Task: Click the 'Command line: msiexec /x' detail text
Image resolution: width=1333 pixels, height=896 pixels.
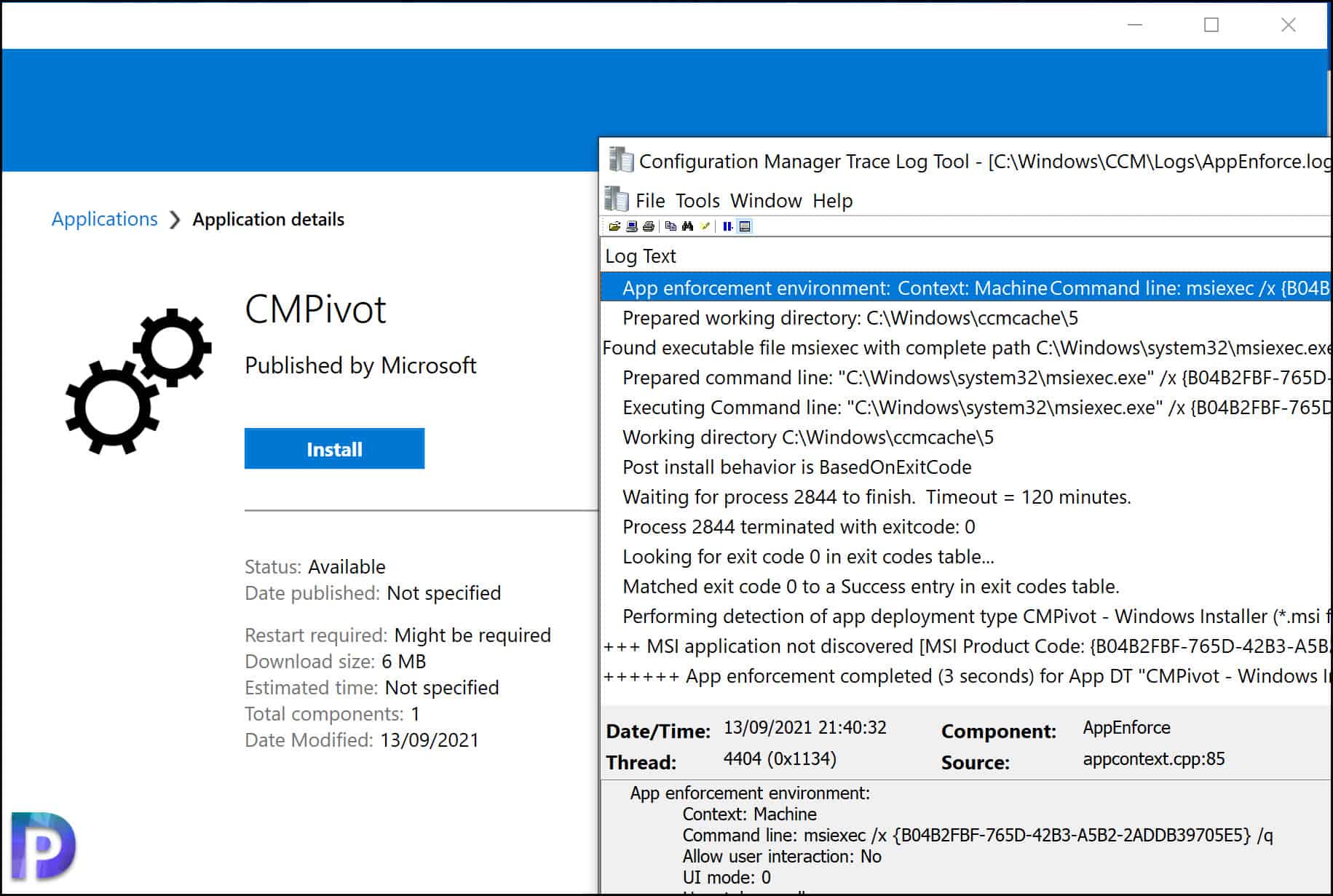Action: coord(978,836)
